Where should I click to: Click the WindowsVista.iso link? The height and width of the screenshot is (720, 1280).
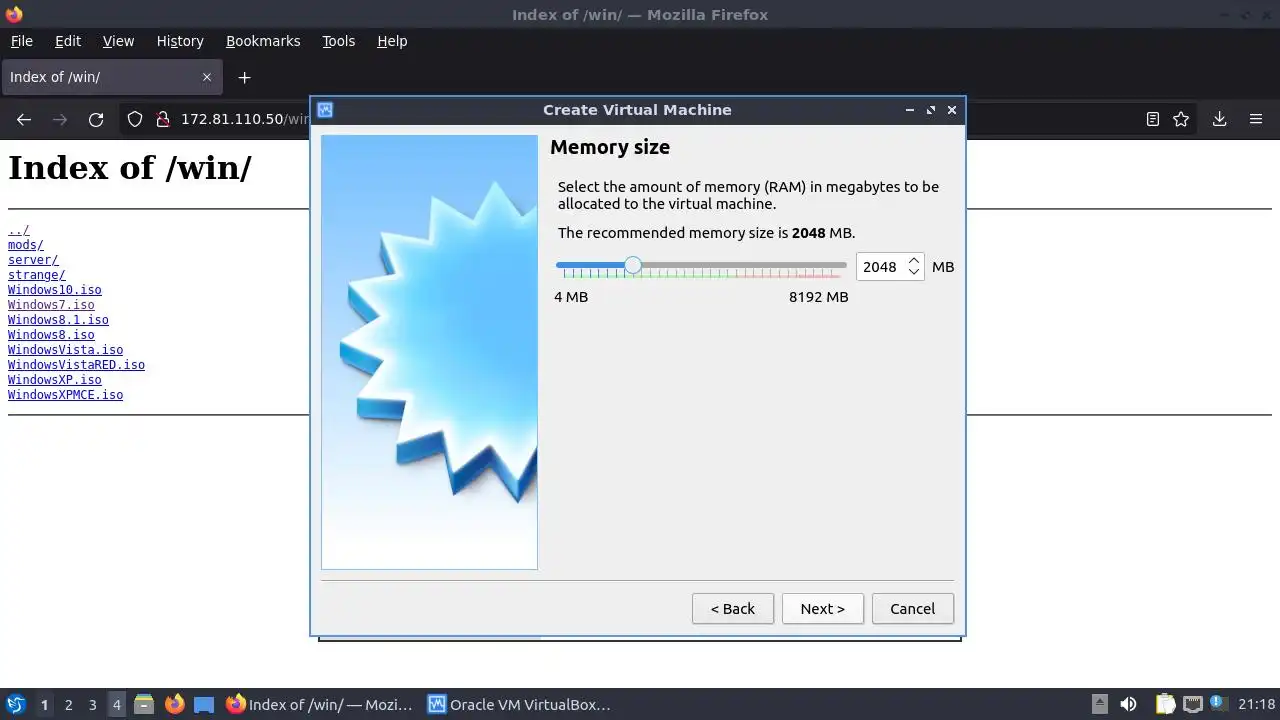66,350
